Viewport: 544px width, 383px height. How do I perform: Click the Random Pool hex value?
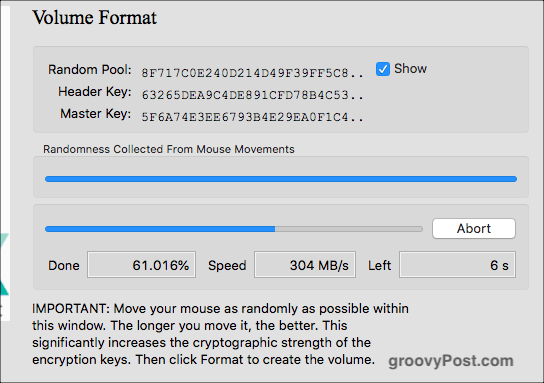click(252, 73)
